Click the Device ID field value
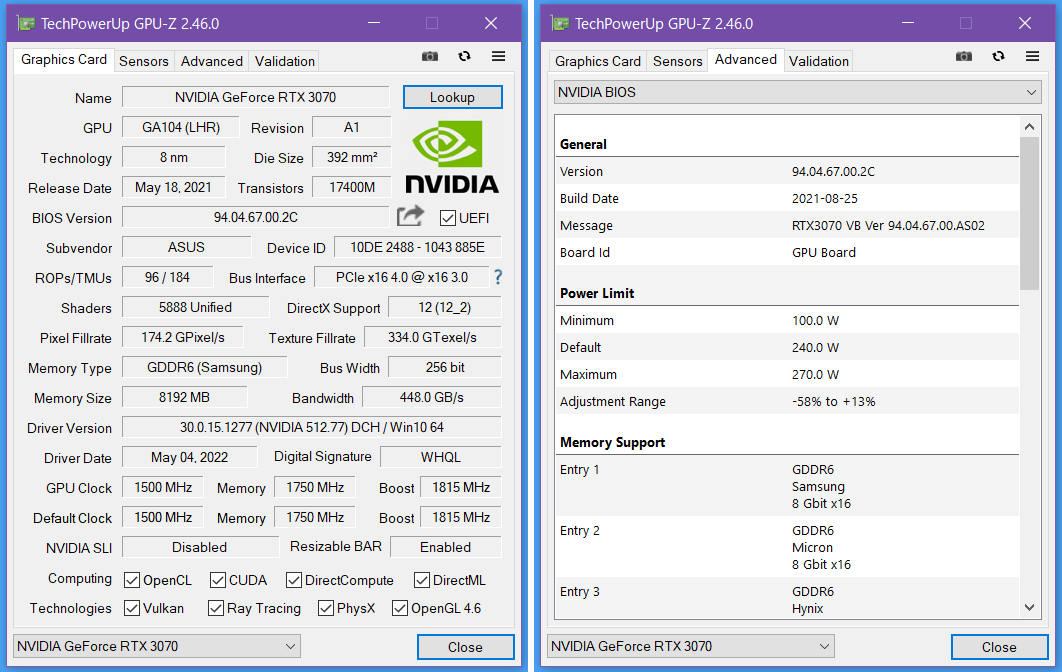 click(x=417, y=247)
